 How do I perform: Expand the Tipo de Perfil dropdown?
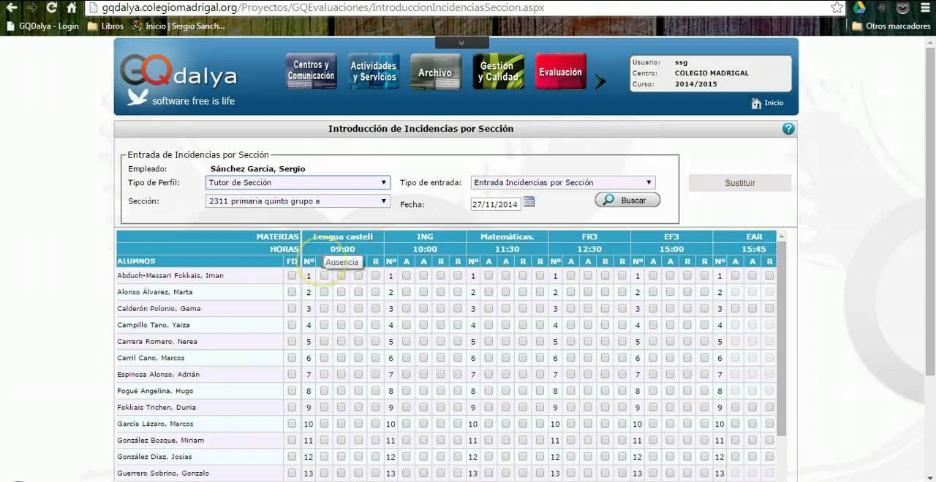point(298,183)
